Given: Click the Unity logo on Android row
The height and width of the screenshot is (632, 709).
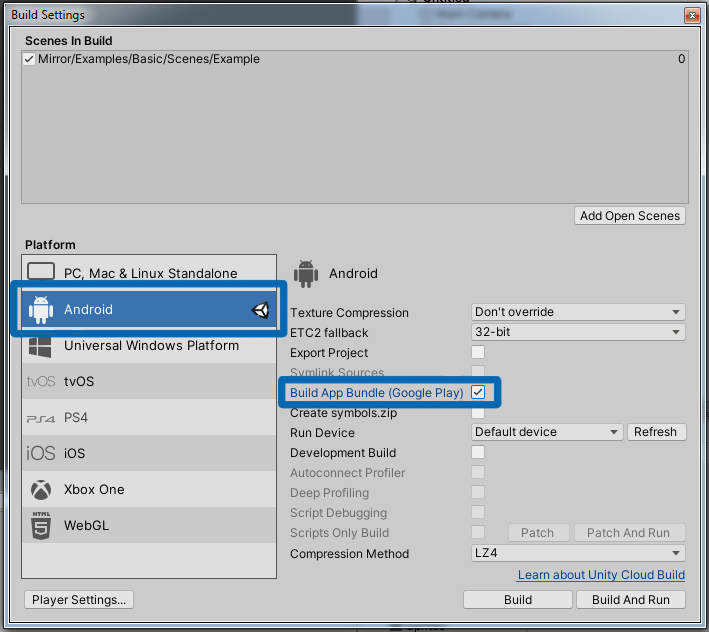Looking at the screenshot, I should pyautogui.click(x=261, y=310).
